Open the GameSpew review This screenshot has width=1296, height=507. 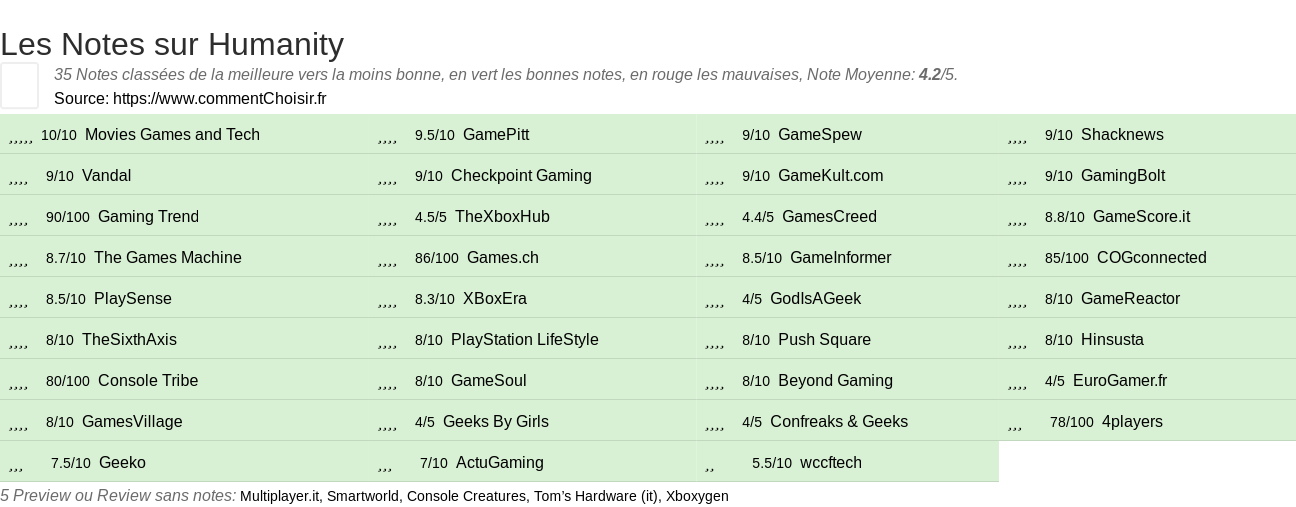[x=819, y=135]
